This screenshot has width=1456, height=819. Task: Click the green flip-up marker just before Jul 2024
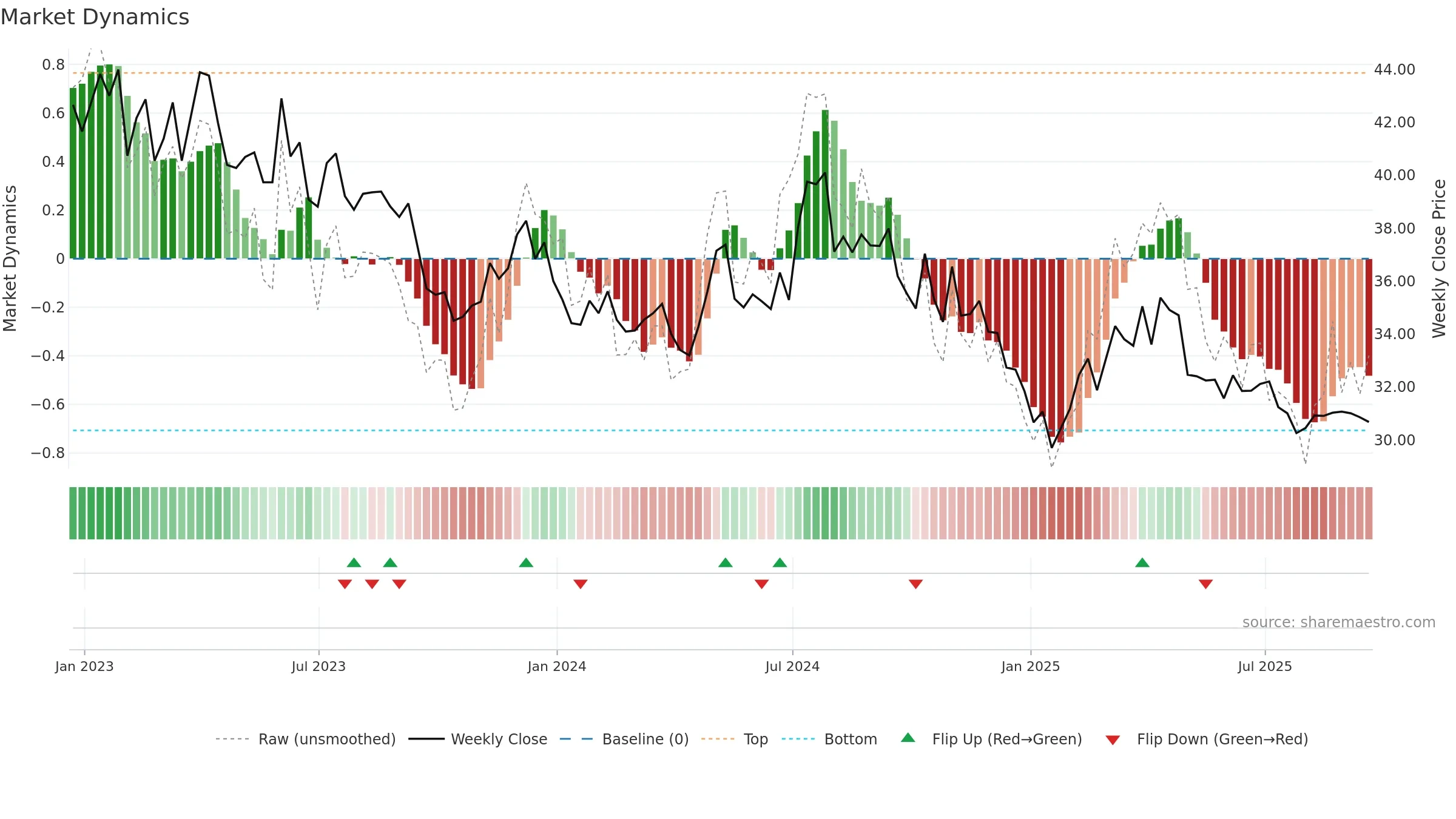[780, 562]
